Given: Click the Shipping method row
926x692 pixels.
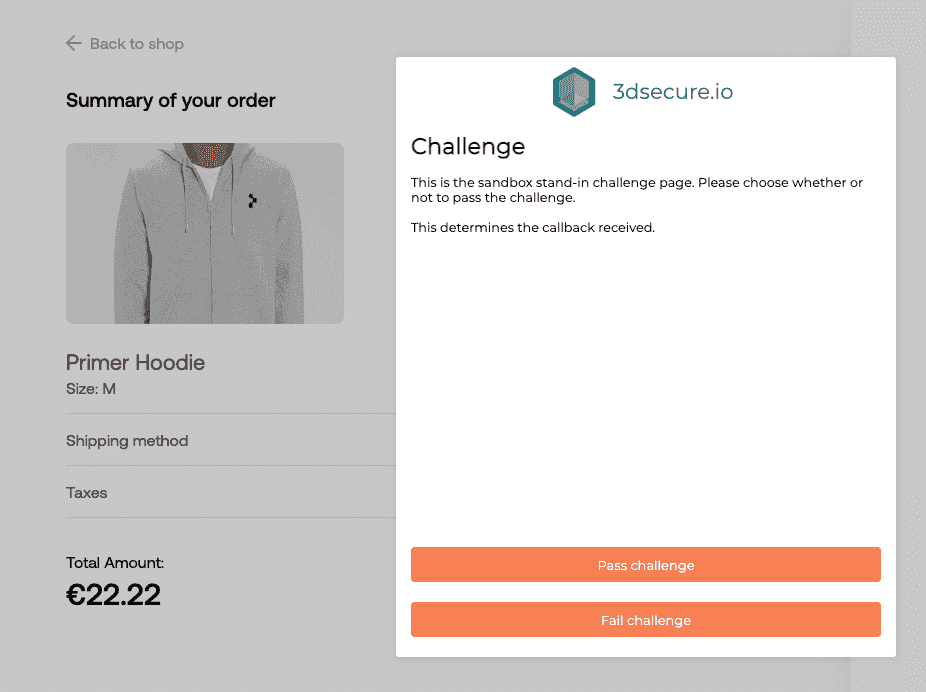Looking at the screenshot, I should (231, 440).
